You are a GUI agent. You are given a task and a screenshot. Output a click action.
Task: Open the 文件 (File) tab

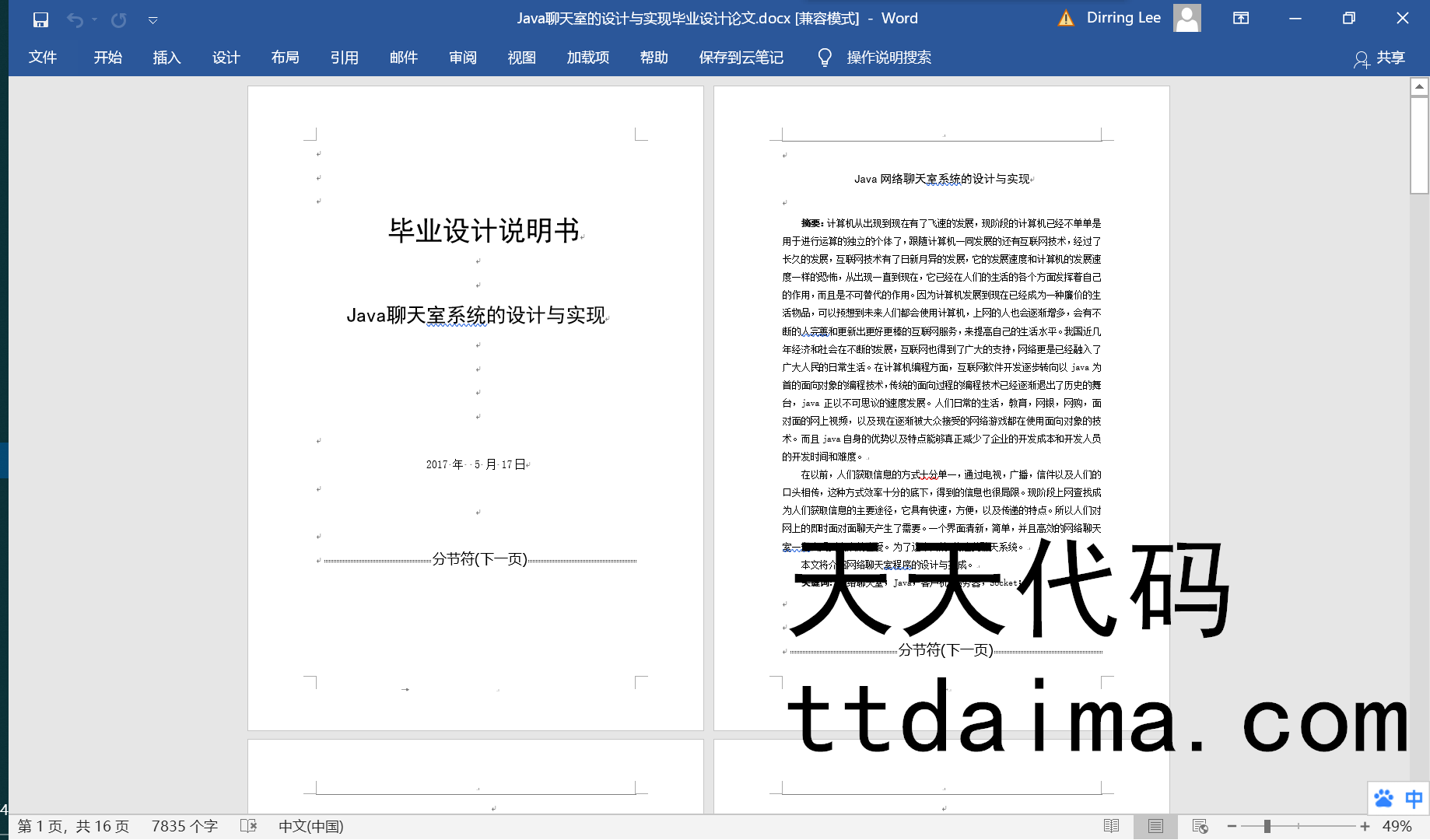click(43, 58)
